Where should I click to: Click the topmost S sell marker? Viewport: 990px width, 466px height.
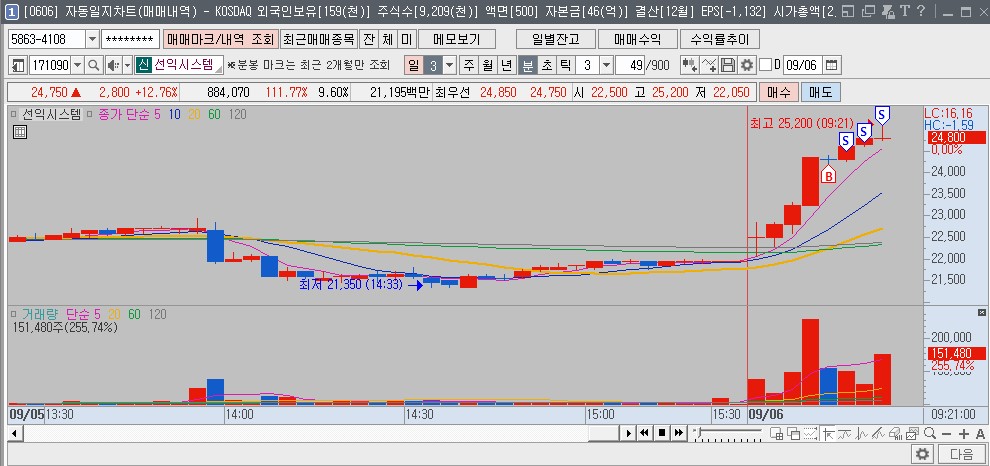click(883, 114)
